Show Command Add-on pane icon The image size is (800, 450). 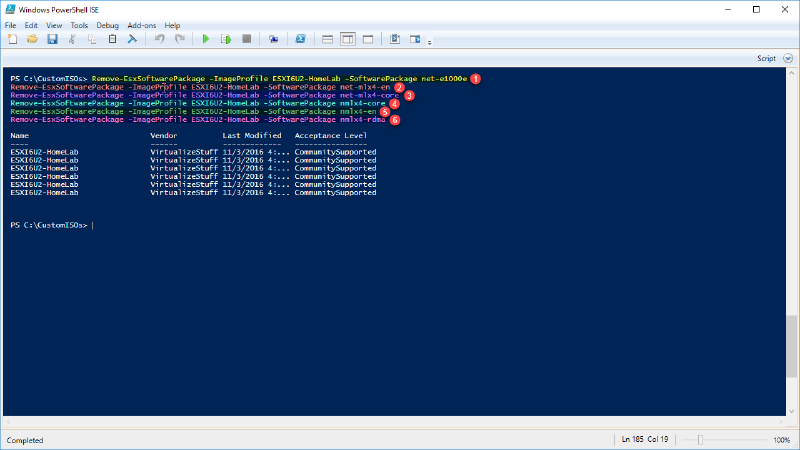coord(415,39)
